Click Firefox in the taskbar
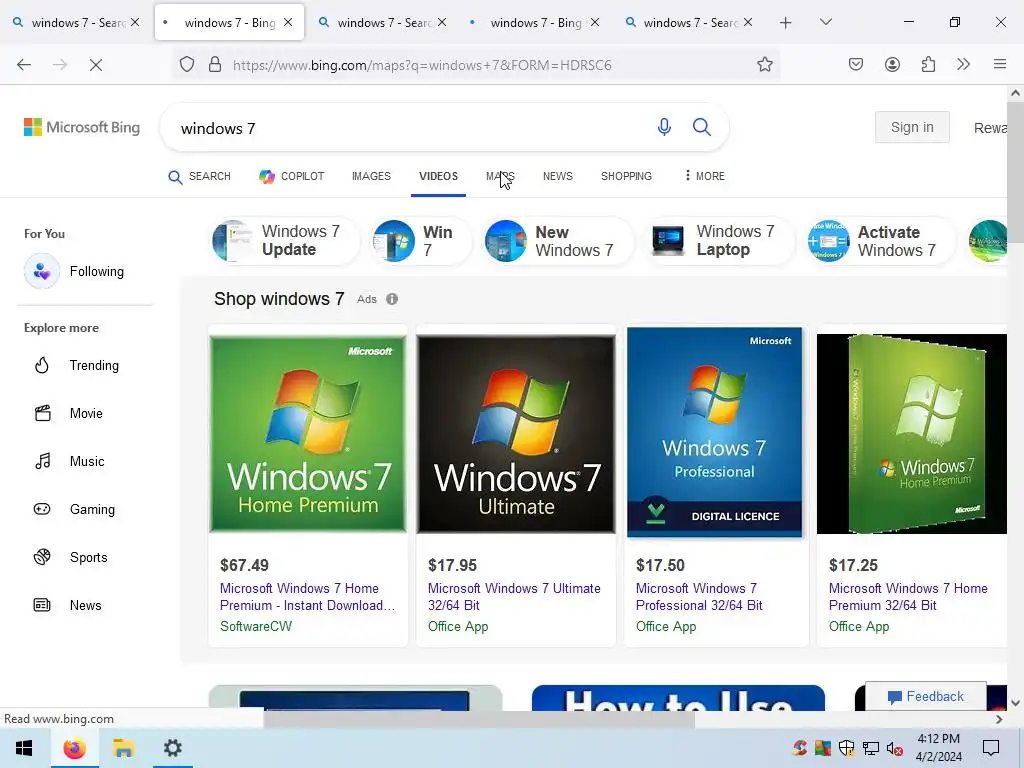 pyautogui.click(x=74, y=748)
